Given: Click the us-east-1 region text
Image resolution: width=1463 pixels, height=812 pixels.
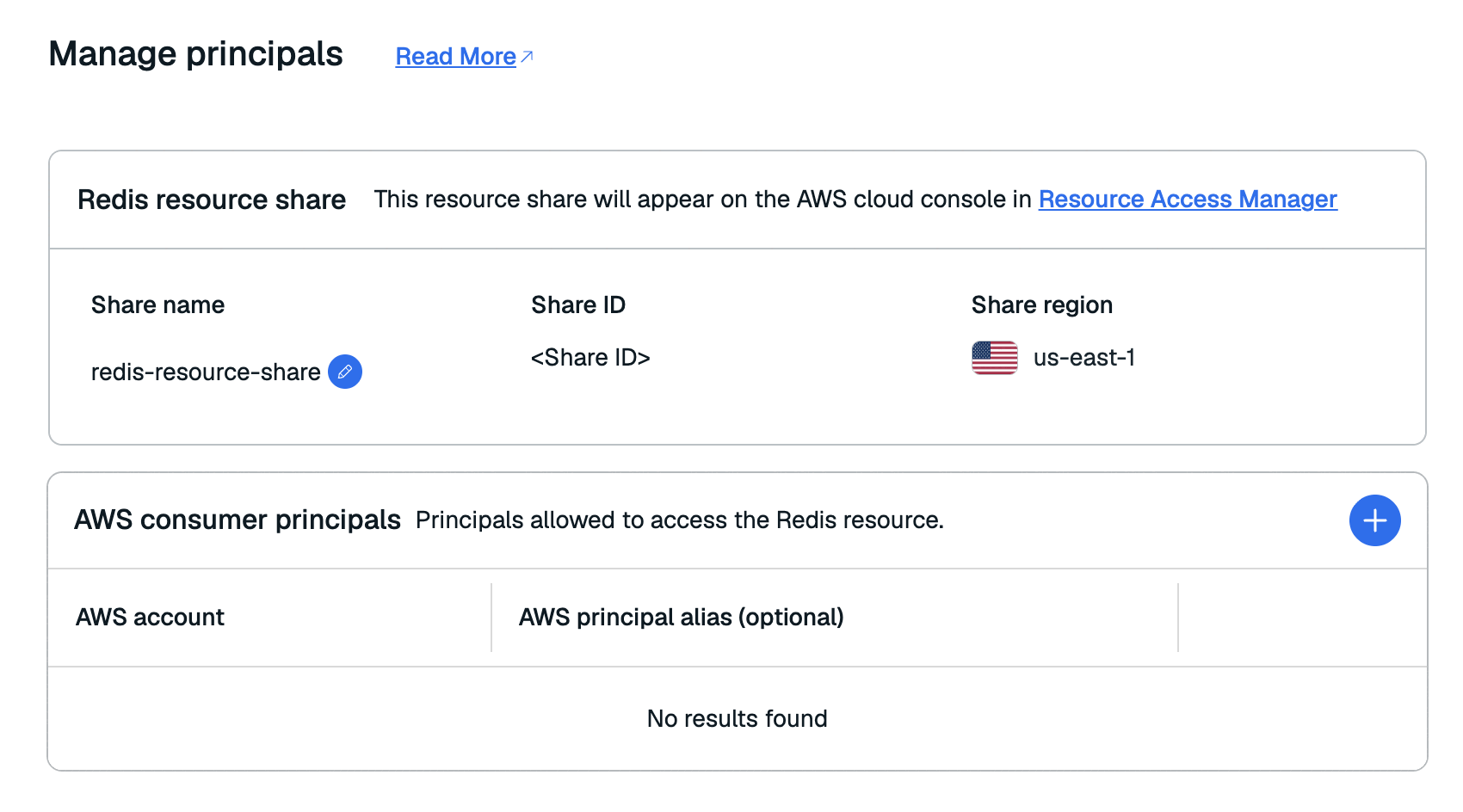Looking at the screenshot, I should coord(1084,358).
